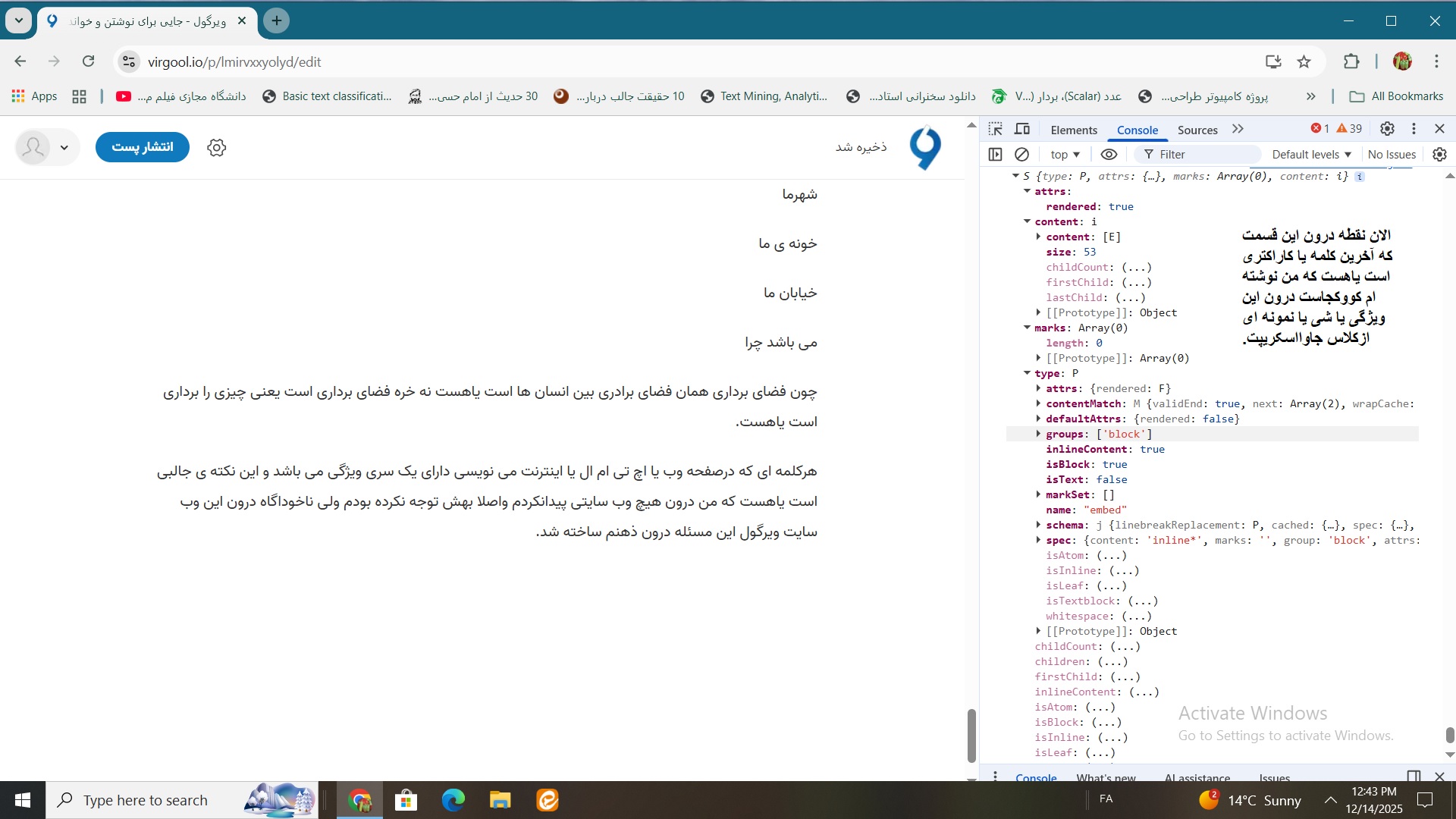The image size is (1456, 819).
Task: Toggle the console sidebar panel icon
Action: point(996,154)
